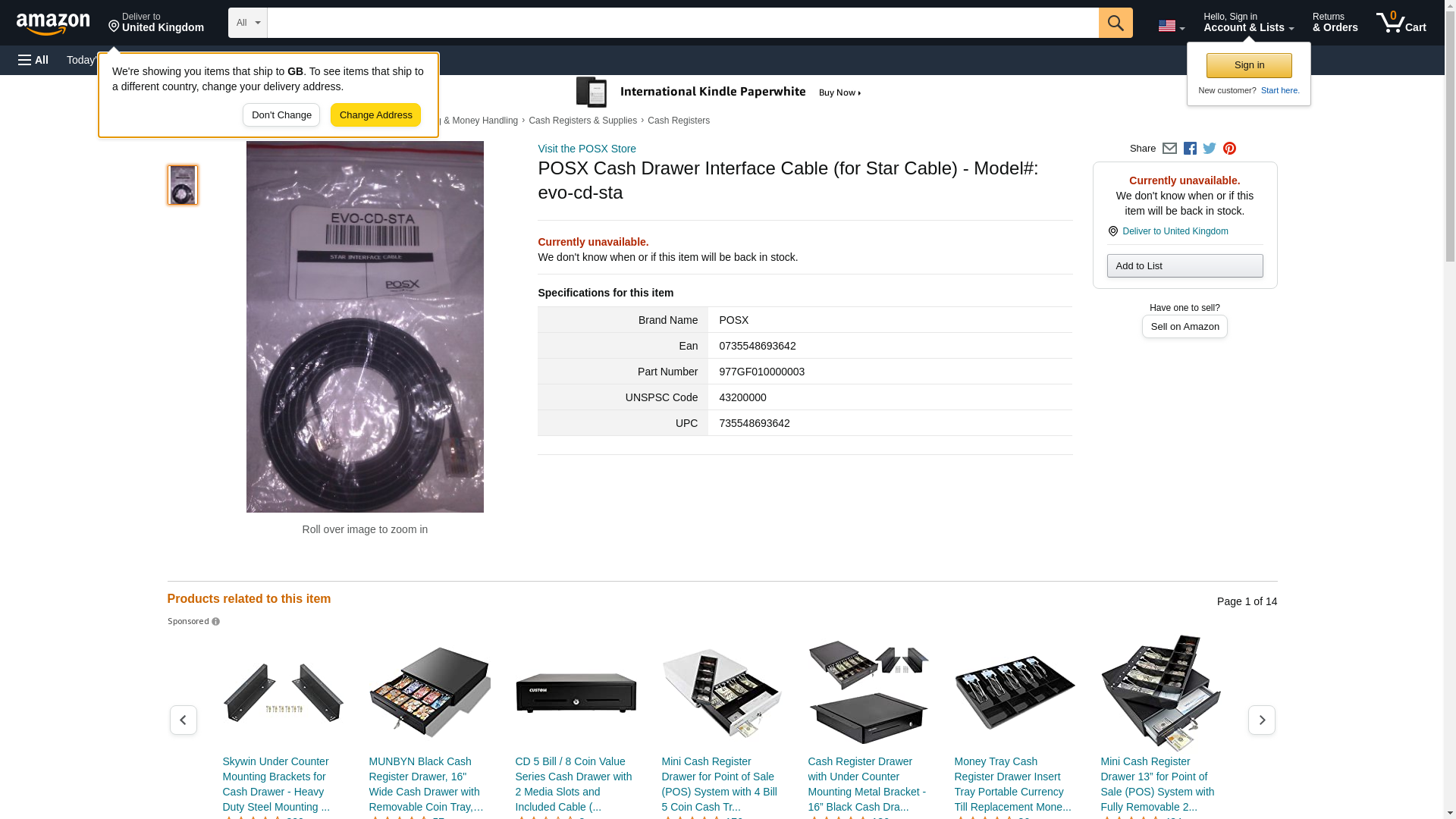Click the yellow Sign in button
The width and height of the screenshot is (1456, 819).
(x=1248, y=65)
